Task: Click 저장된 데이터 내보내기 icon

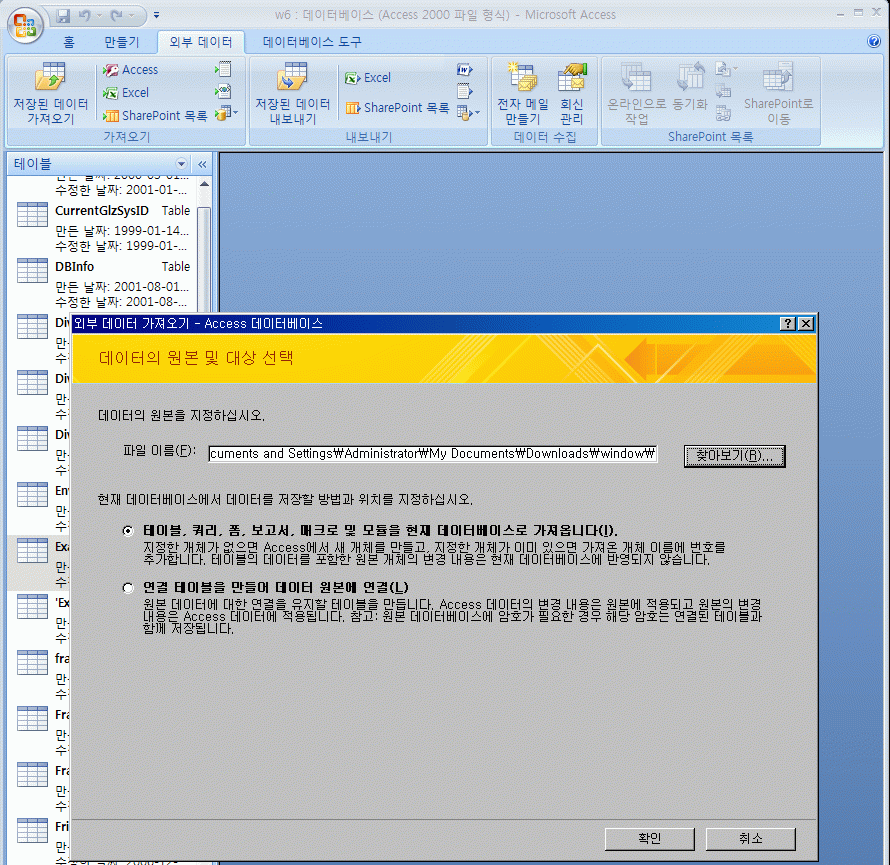Action: [x=292, y=77]
